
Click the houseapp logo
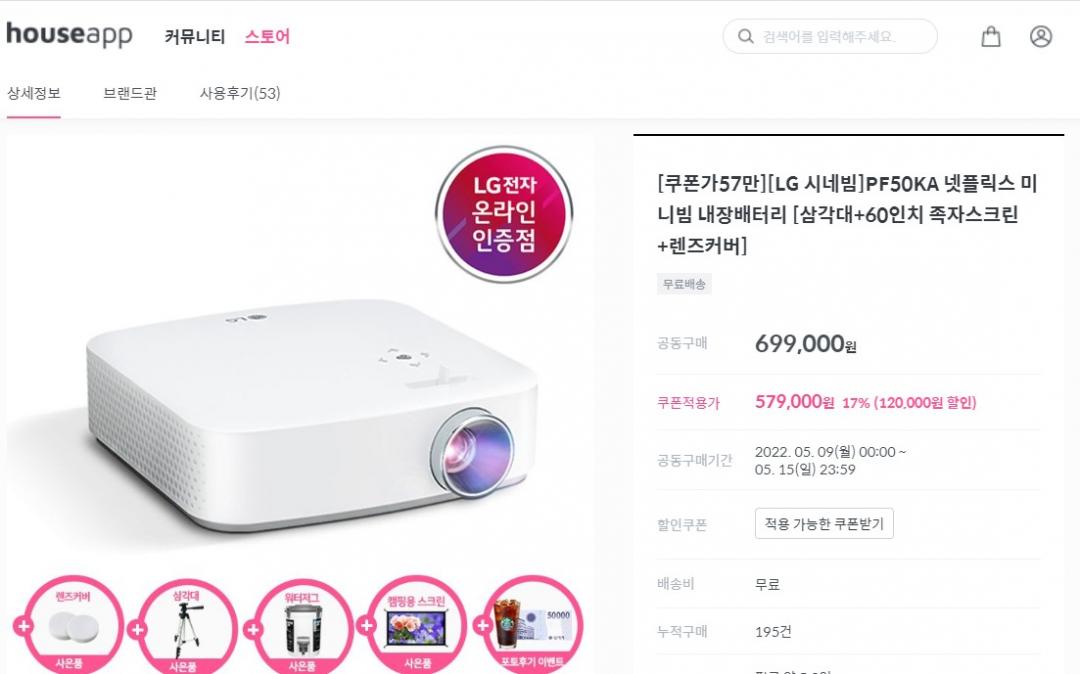tap(70, 34)
